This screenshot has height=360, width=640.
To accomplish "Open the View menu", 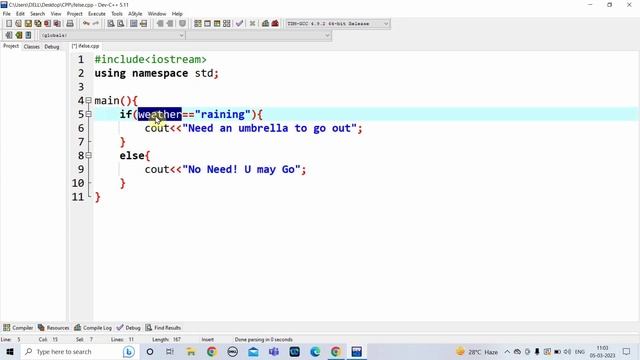I will 56,14.
